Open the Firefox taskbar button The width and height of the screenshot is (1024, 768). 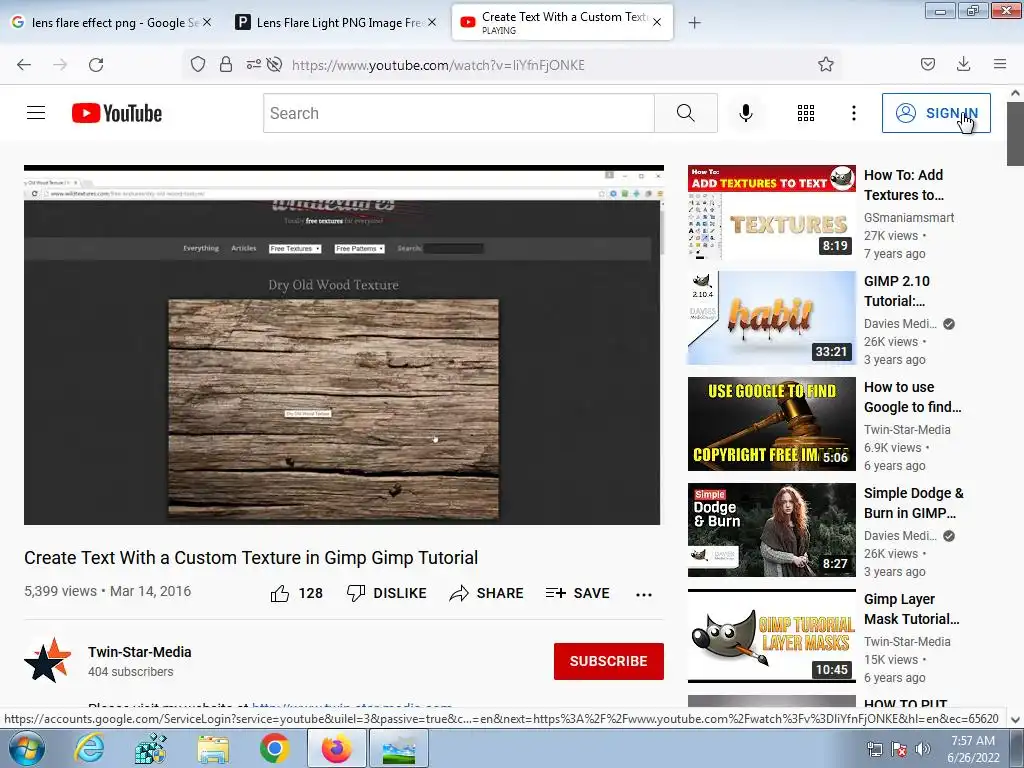[x=336, y=748]
